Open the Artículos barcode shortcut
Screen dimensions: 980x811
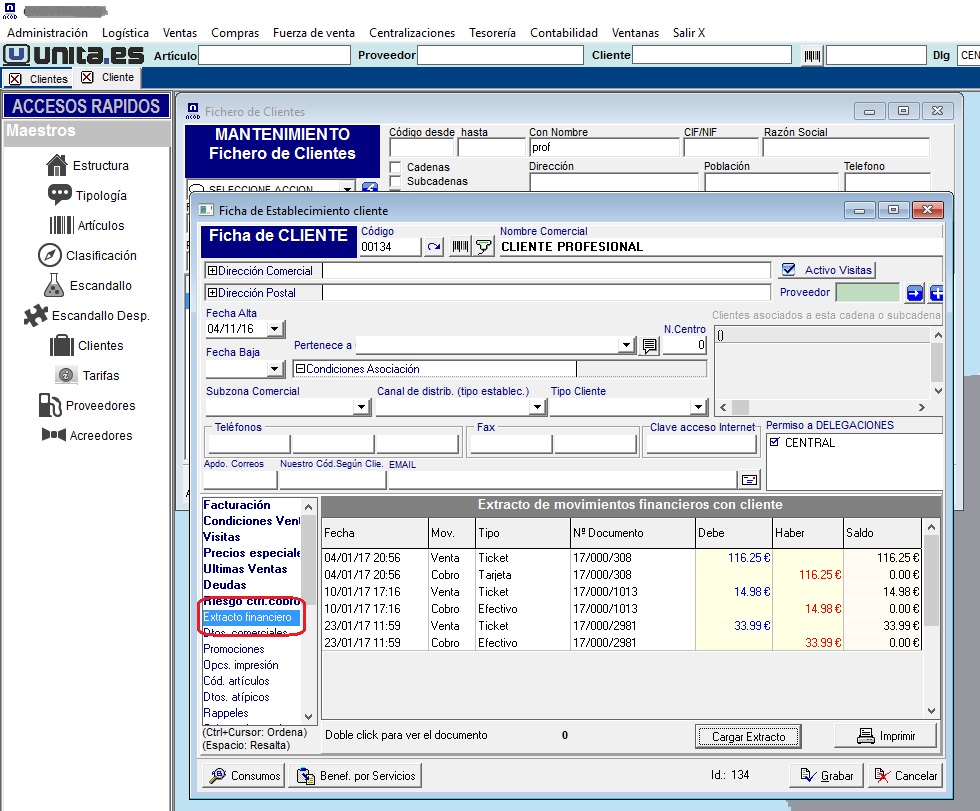point(87,225)
